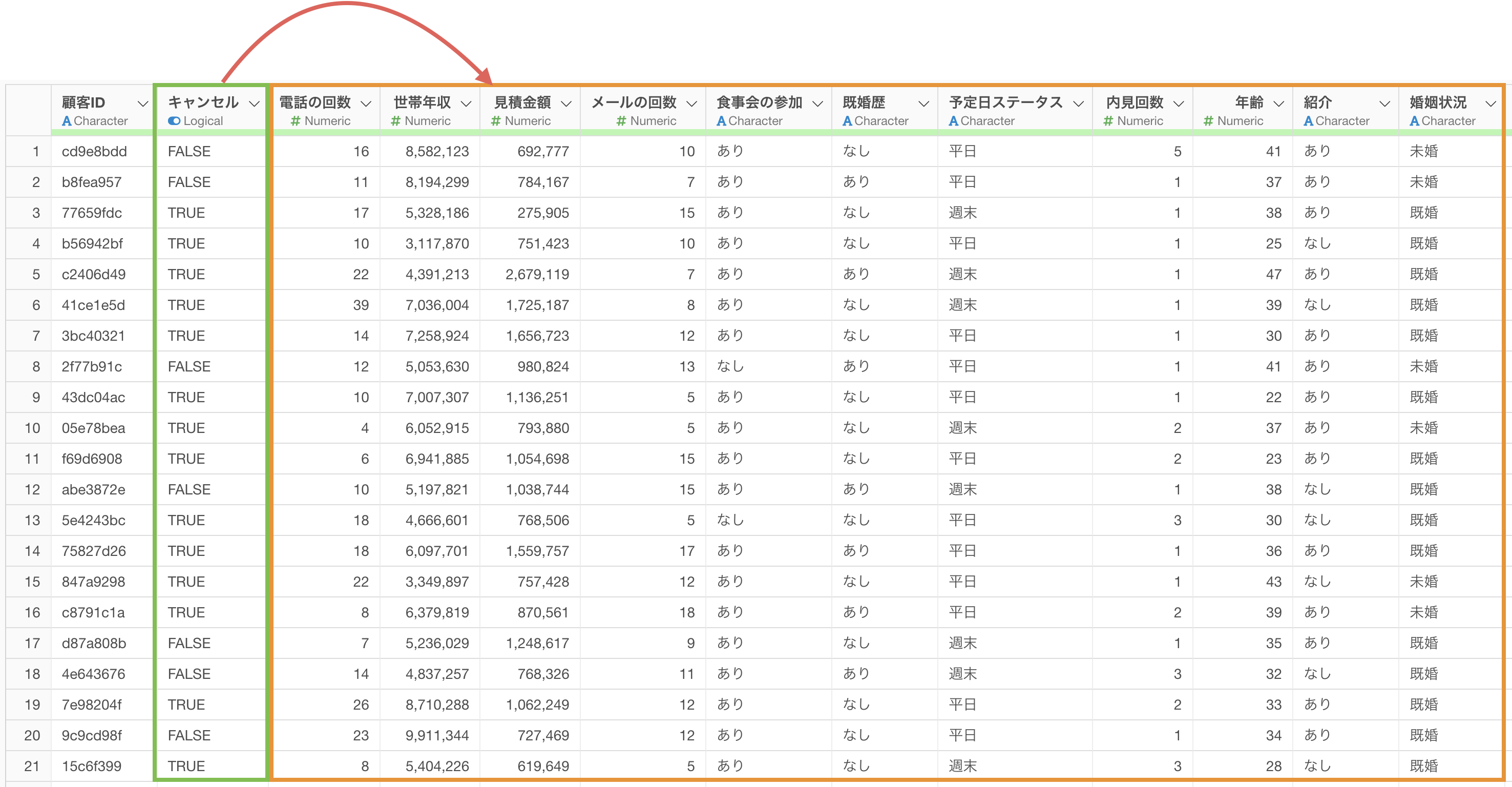
Task: Click estimate amount value 1,248,617
Action: (x=537, y=643)
